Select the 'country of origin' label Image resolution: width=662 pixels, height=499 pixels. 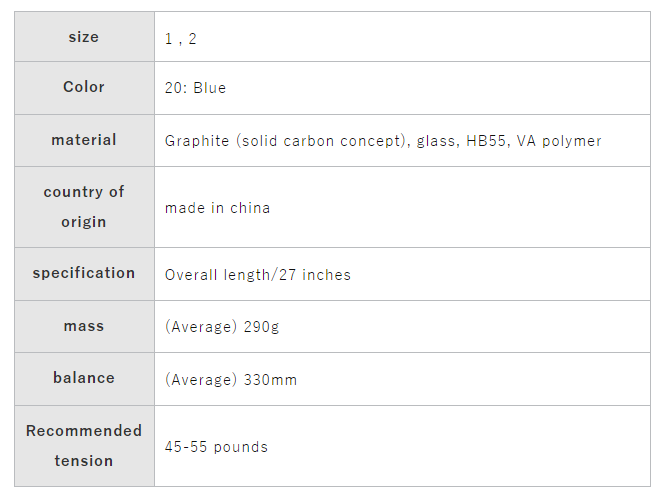(84, 207)
